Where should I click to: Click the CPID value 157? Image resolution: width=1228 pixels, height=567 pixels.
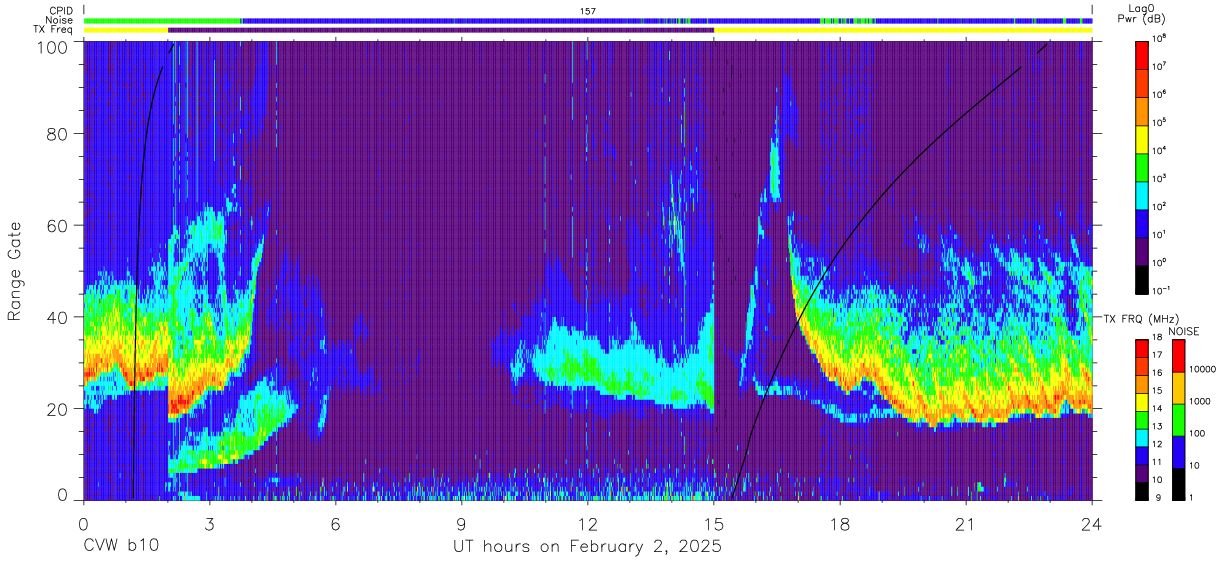coord(587,10)
